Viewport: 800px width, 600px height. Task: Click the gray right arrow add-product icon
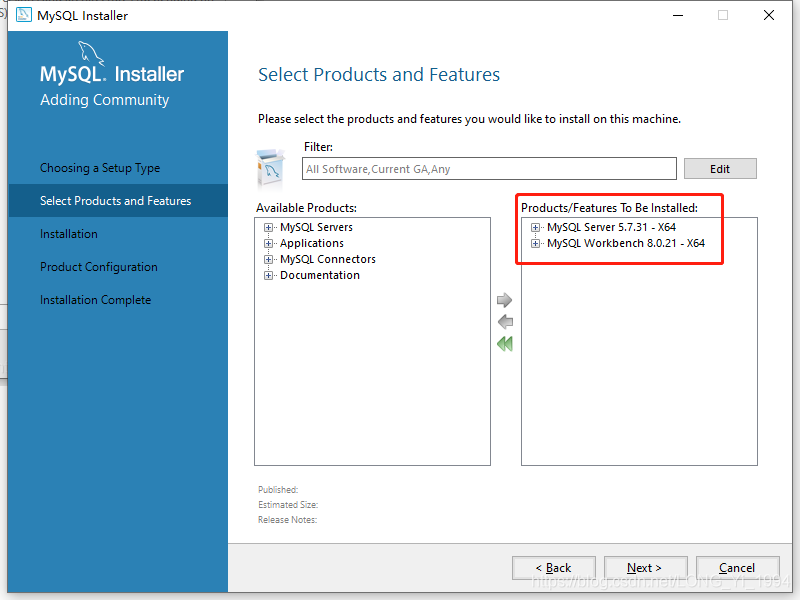click(504, 300)
